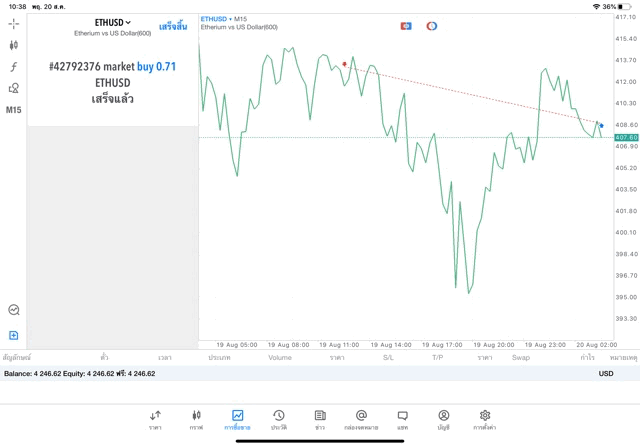Viewport: 640px width, 447px height.
Task: Tap the new order icon in sidebar
Action: [x=14, y=335]
